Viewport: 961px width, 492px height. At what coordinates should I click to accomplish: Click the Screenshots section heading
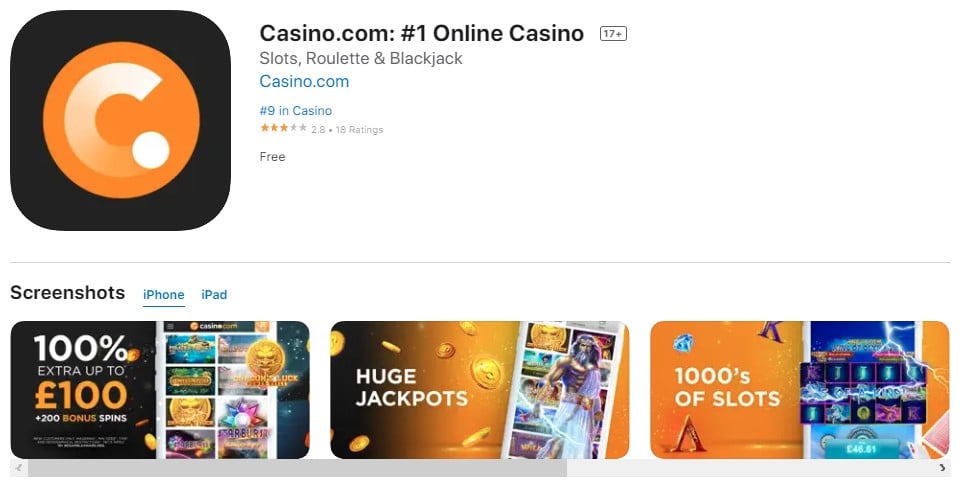tap(67, 293)
